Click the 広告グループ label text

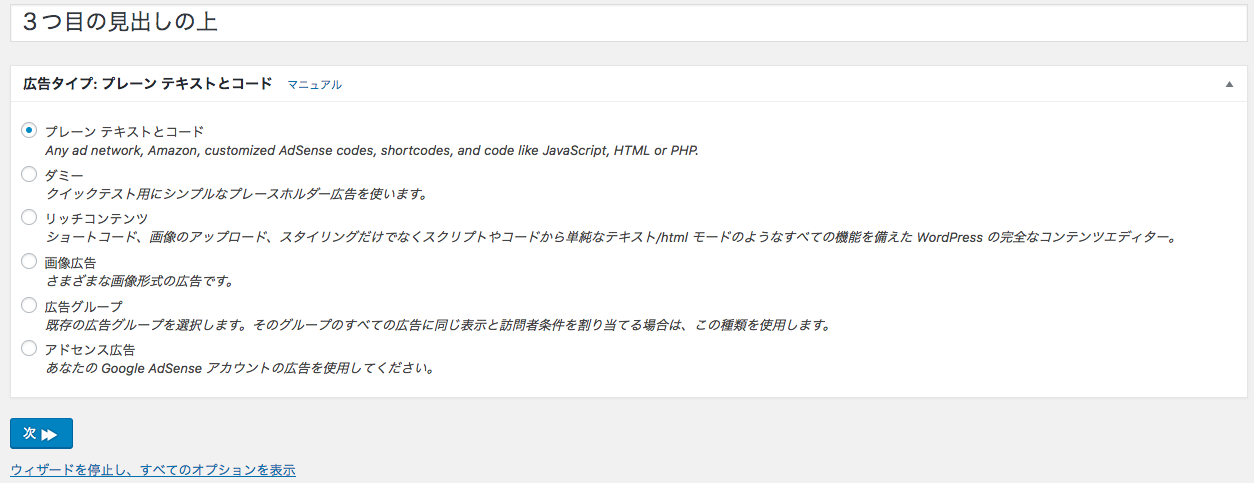tap(84, 306)
